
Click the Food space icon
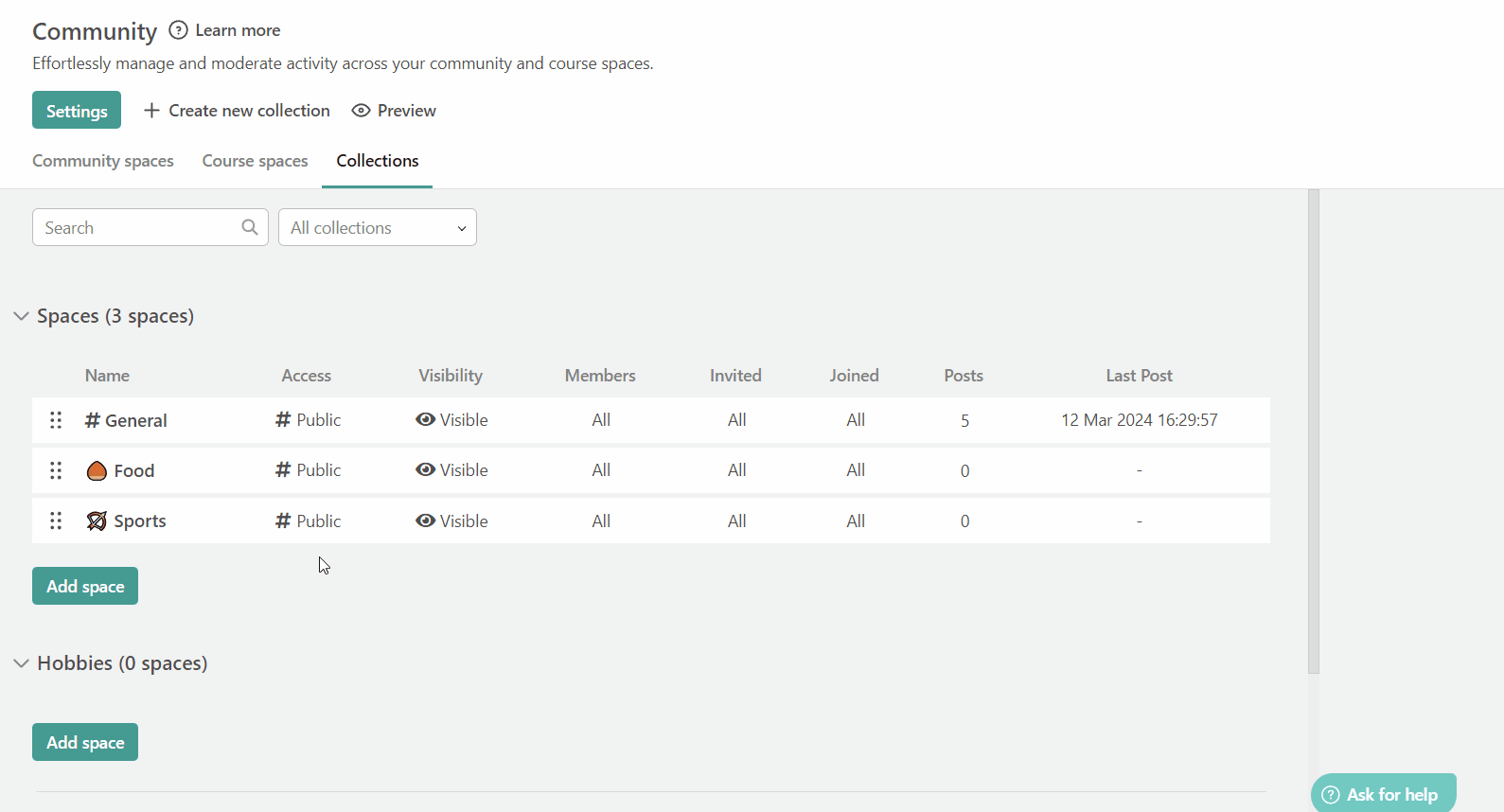(x=97, y=471)
